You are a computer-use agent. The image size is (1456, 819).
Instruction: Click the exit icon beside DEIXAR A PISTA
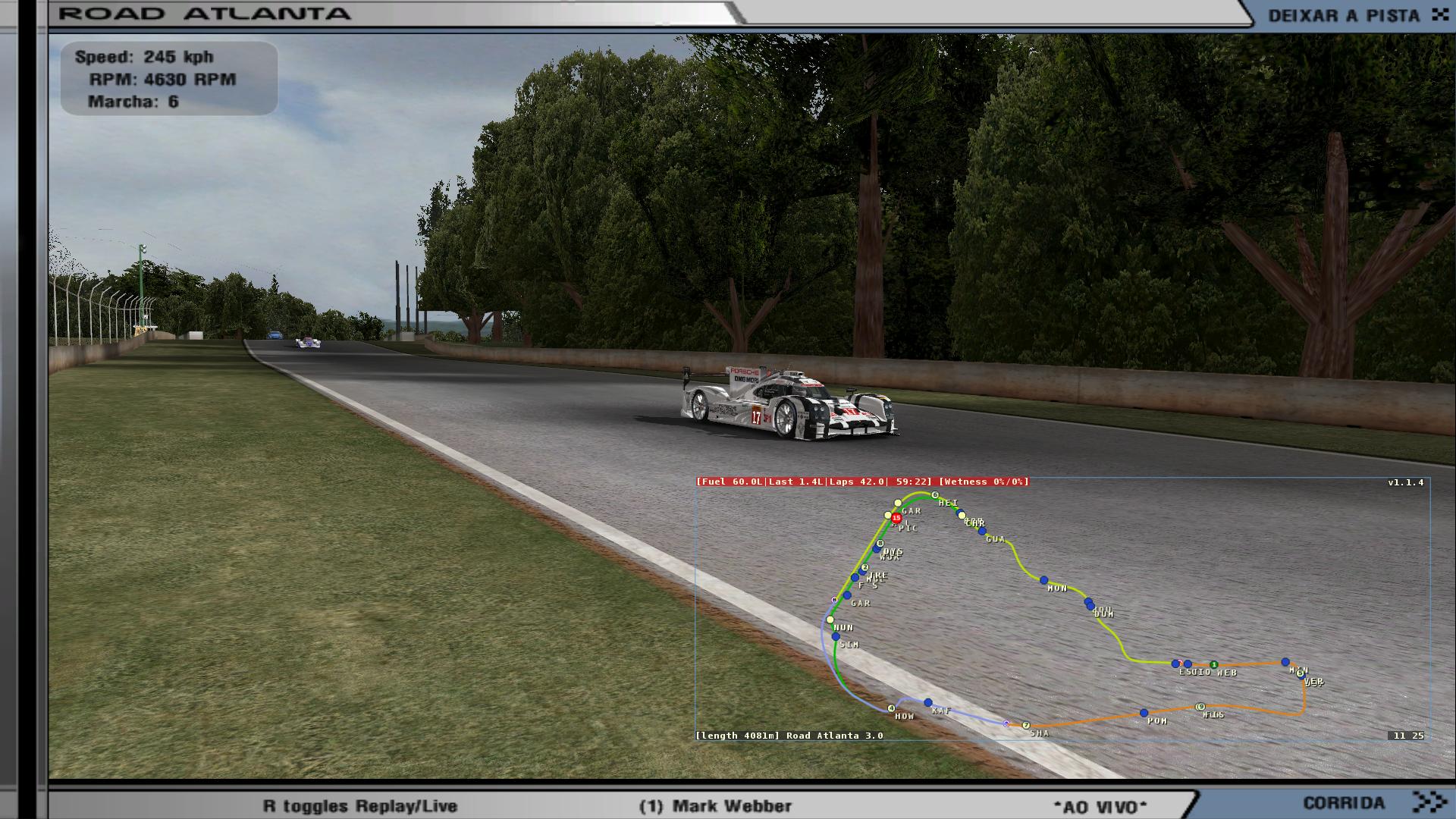tap(1439, 14)
